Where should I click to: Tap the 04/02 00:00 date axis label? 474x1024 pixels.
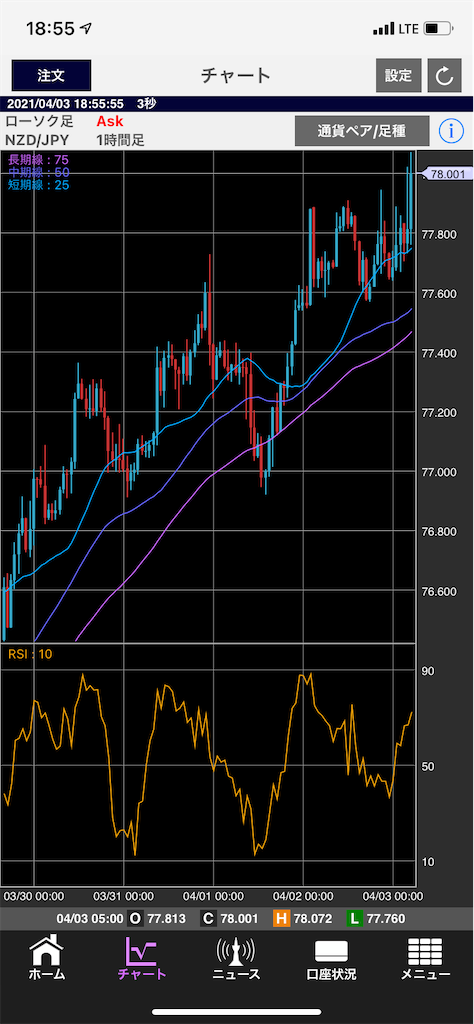coord(303,895)
